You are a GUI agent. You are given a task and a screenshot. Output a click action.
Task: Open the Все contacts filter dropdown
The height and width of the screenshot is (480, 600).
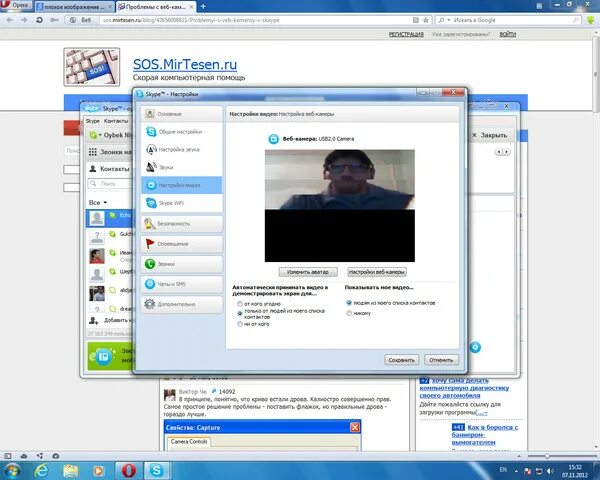[98, 202]
